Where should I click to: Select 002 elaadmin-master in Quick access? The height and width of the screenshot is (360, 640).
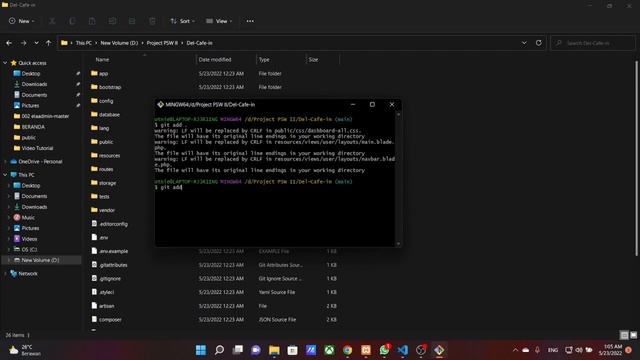[45, 116]
